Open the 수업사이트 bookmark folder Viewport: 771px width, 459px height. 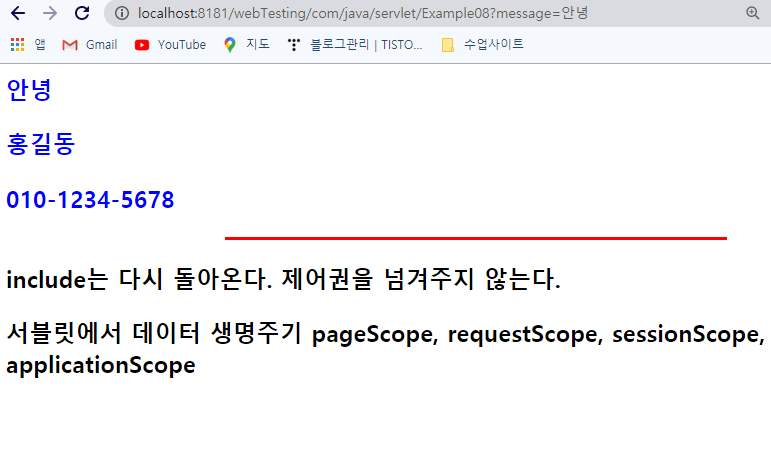482,45
